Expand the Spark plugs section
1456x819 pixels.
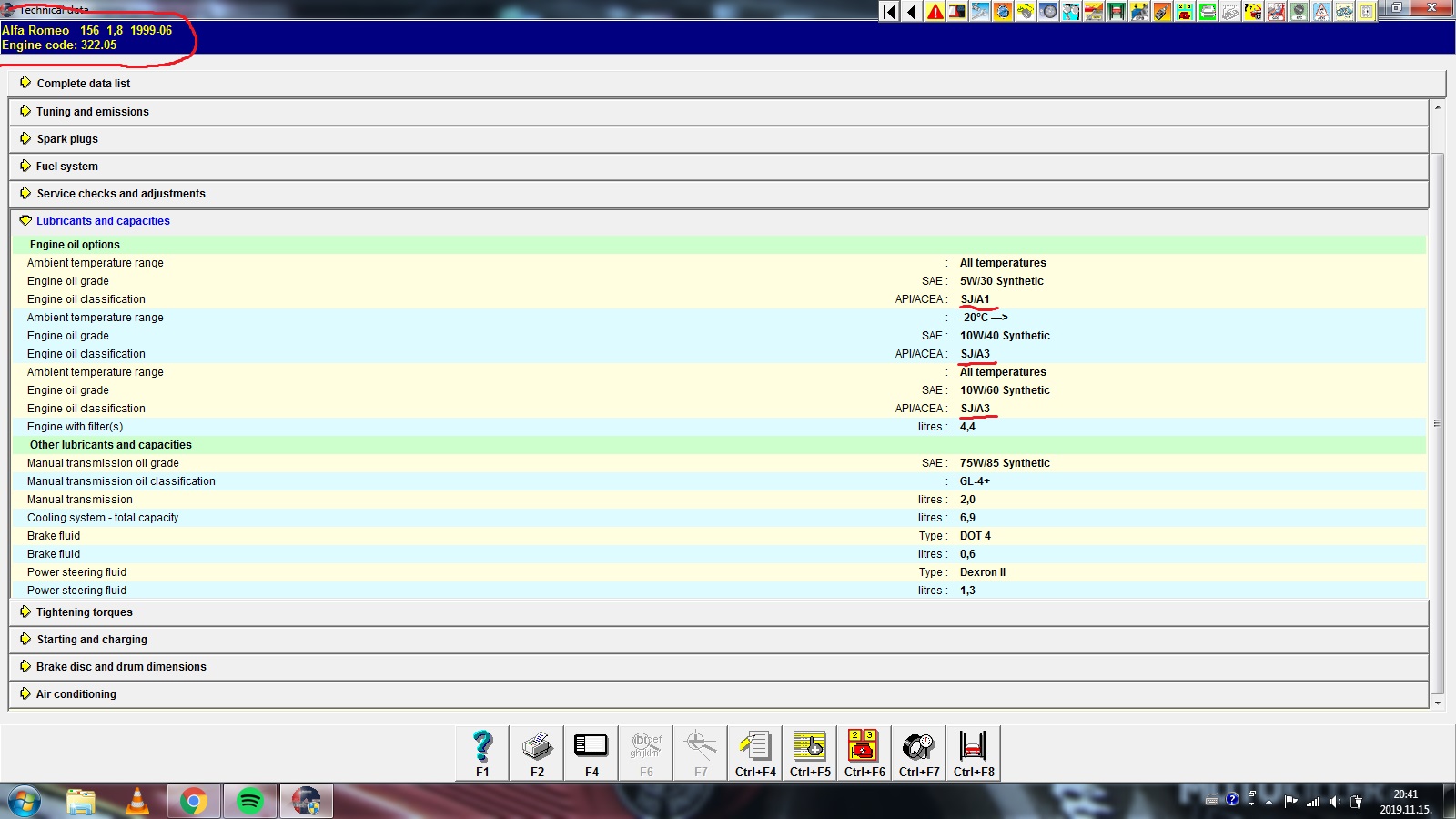tap(719, 138)
